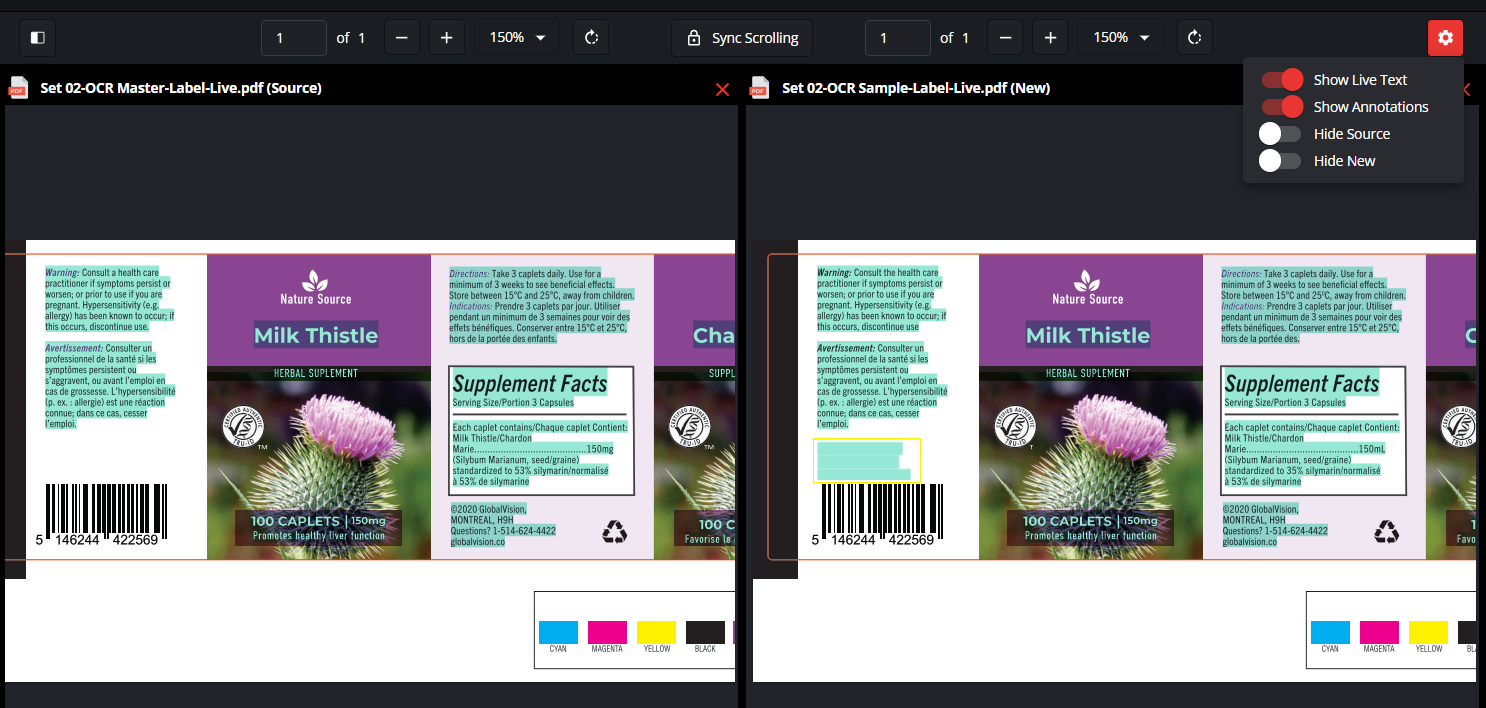This screenshot has height=708, width=1486.
Task: Rotate the new document view
Action: coord(1194,38)
